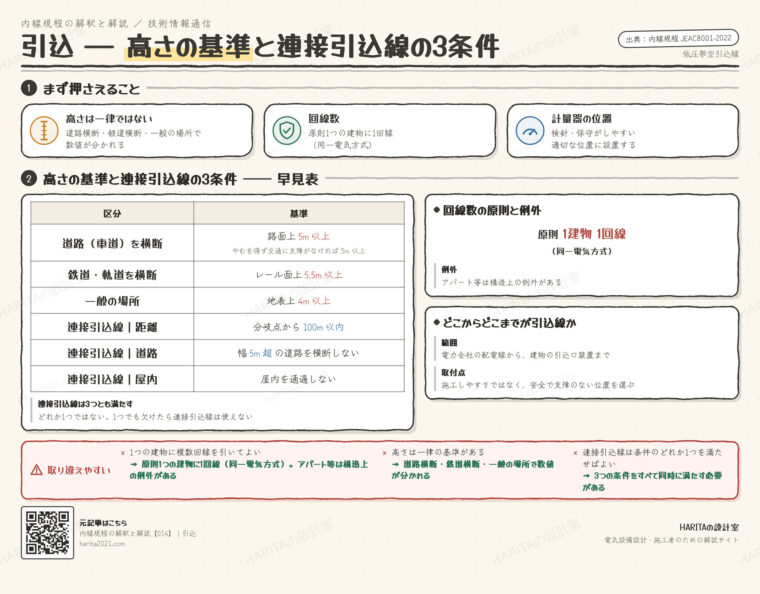
Task: Select the 連接引込線|距離 row label
Action: tap(112, 327)
